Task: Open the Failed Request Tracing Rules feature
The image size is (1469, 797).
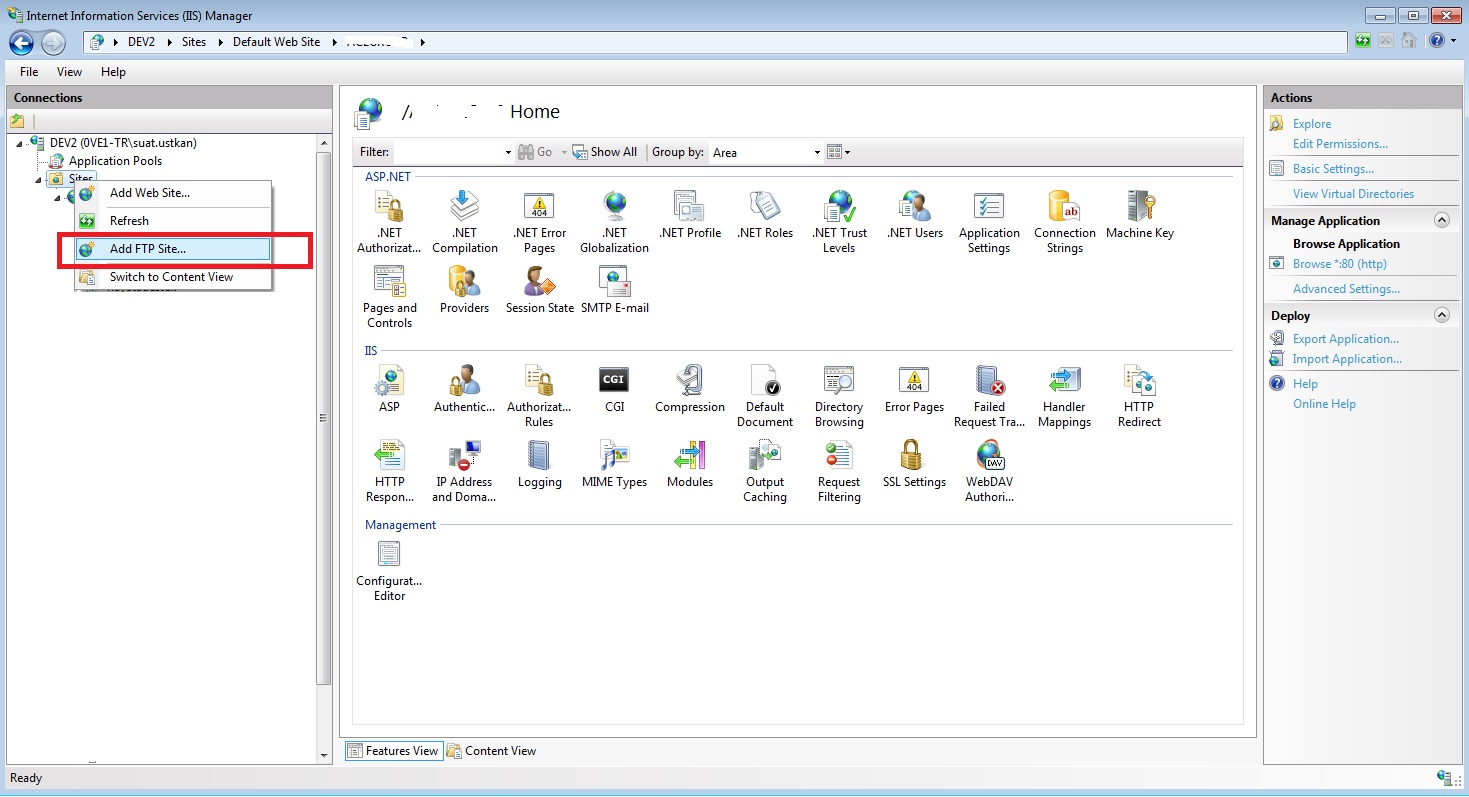Action: click(x=989, y=396)
